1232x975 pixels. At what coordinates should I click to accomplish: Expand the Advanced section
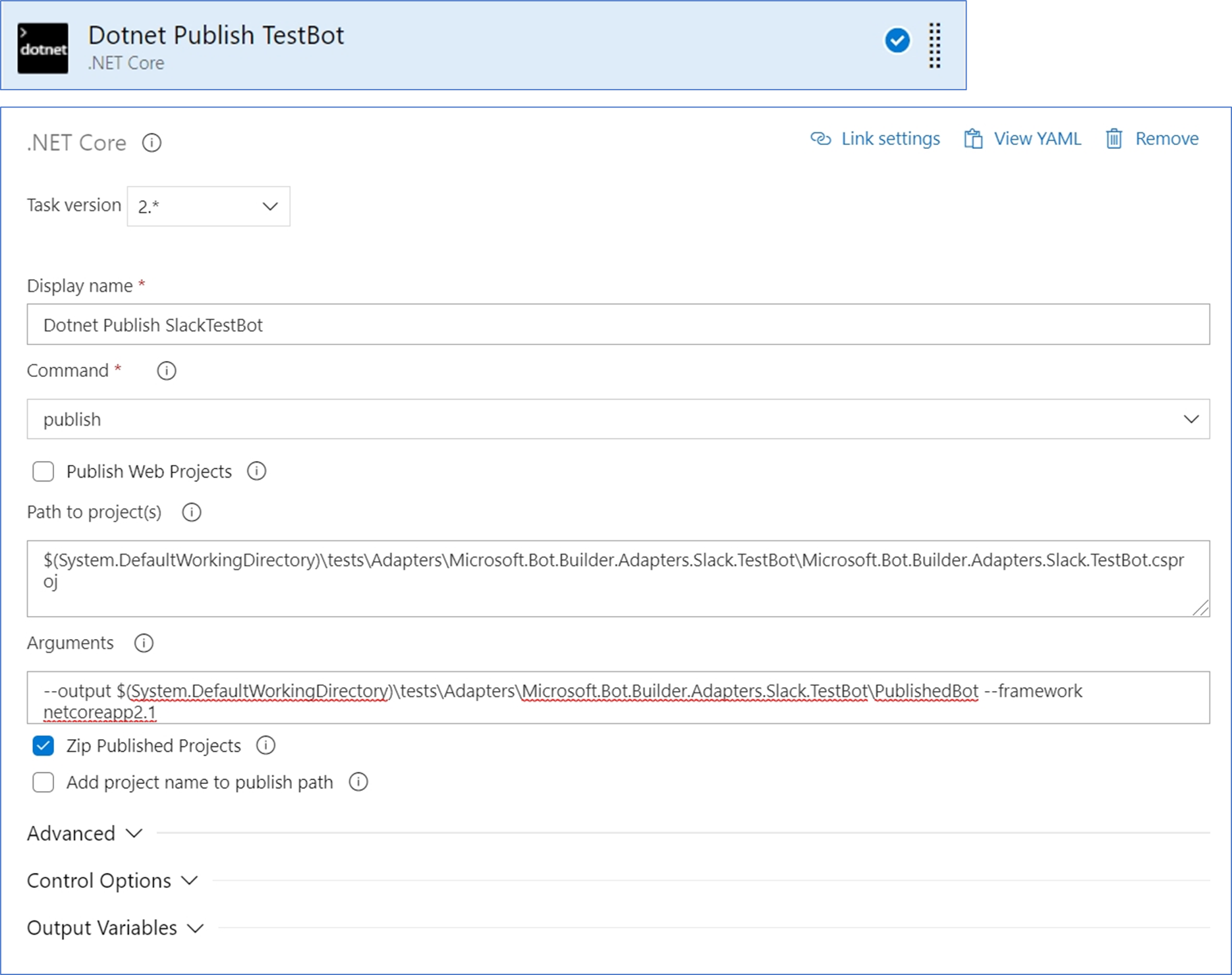(85, 833)
